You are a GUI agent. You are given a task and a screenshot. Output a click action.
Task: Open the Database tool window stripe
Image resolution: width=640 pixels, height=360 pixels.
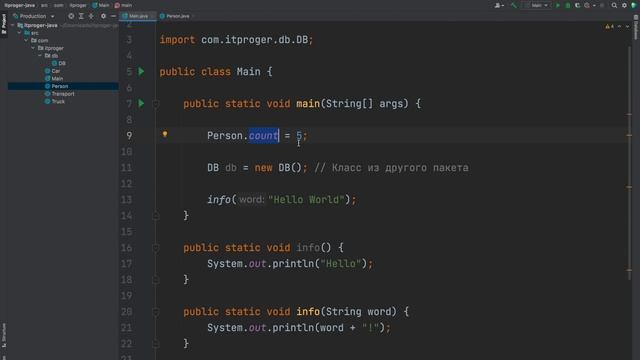click(636, 27)
